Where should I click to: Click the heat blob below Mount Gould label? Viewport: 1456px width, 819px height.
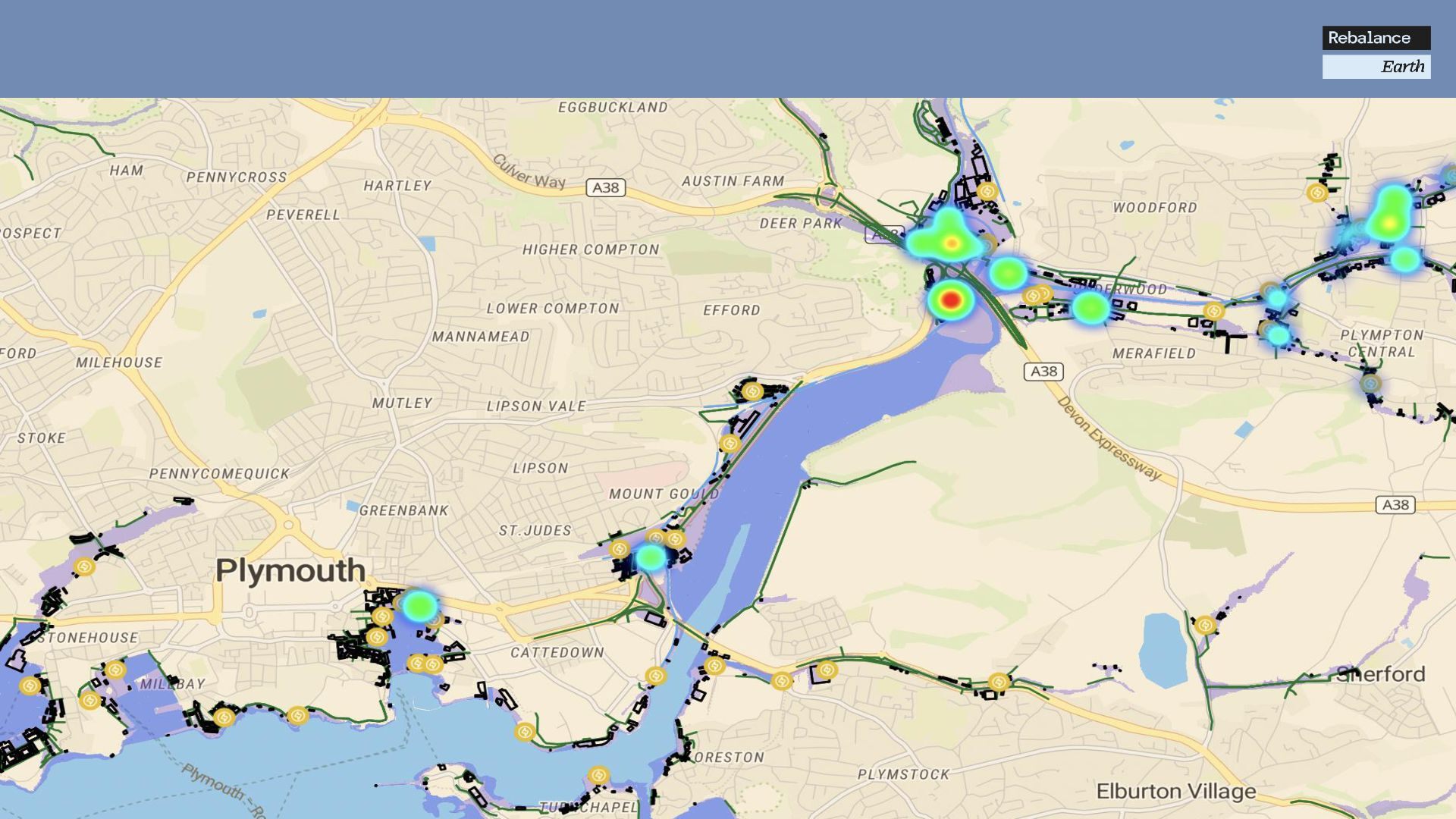point(650,558)
